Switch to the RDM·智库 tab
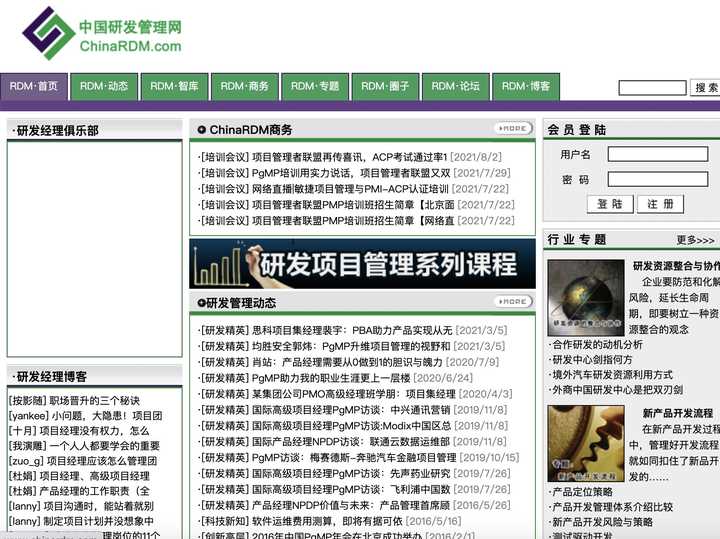This screenshot has height=539, width=720. [x=174, y=86]
